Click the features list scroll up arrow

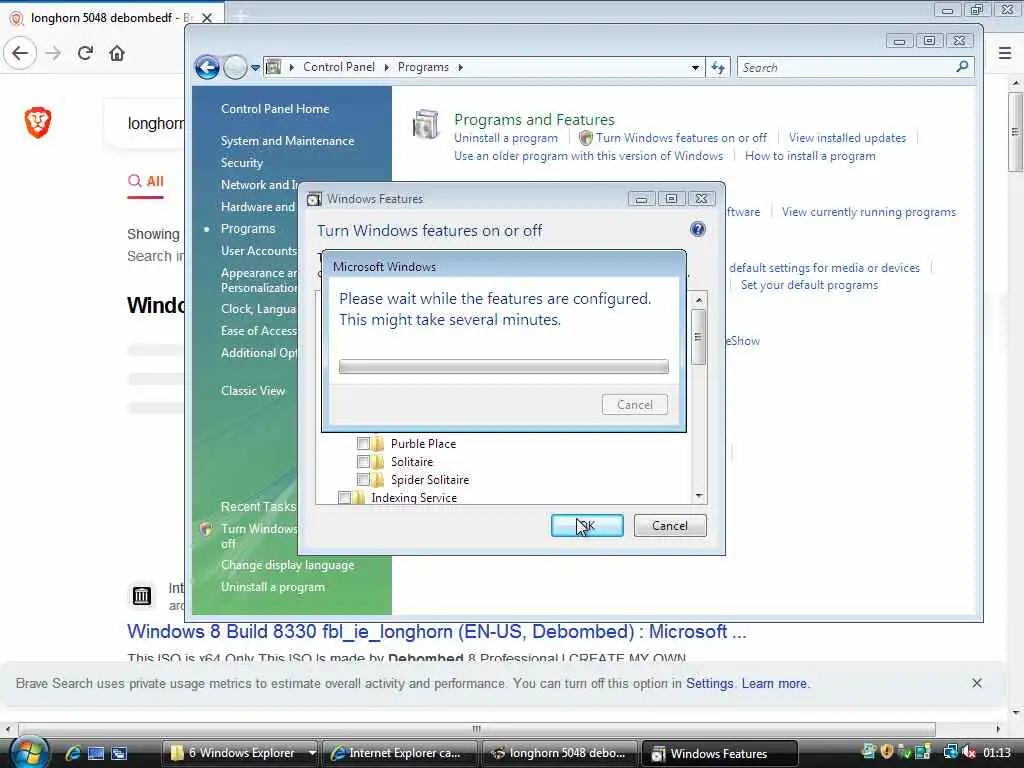[699, 300]
